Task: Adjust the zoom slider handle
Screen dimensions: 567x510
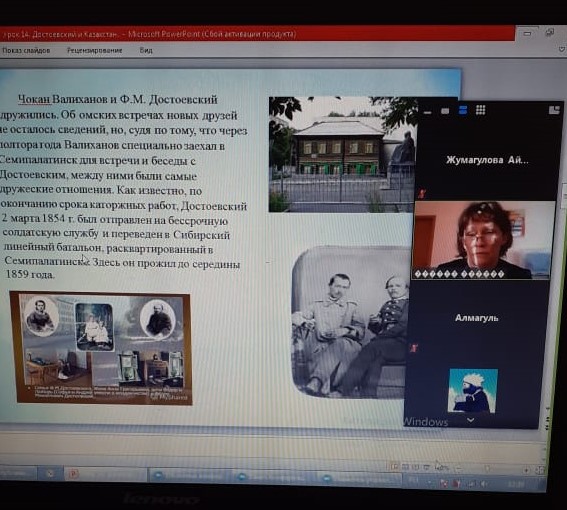Action: point(487,469)
